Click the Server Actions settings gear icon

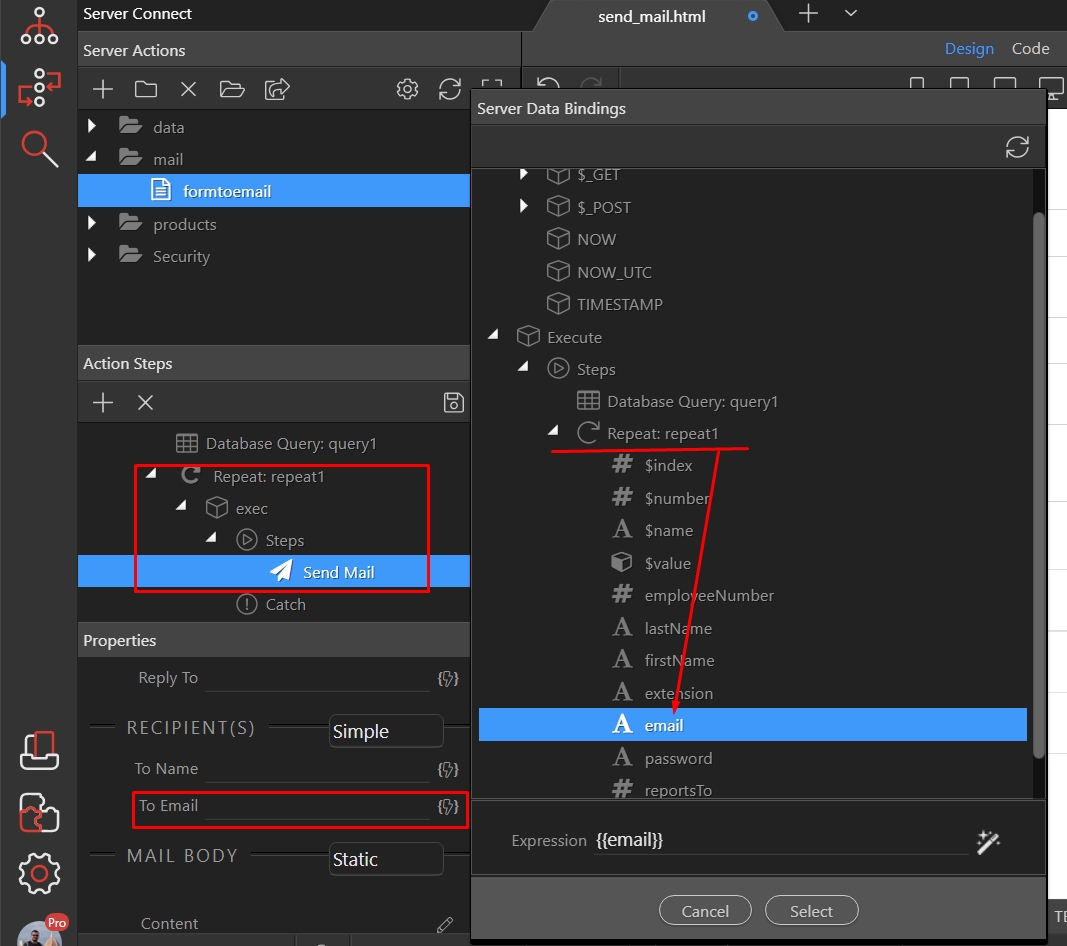pos(407,90)
